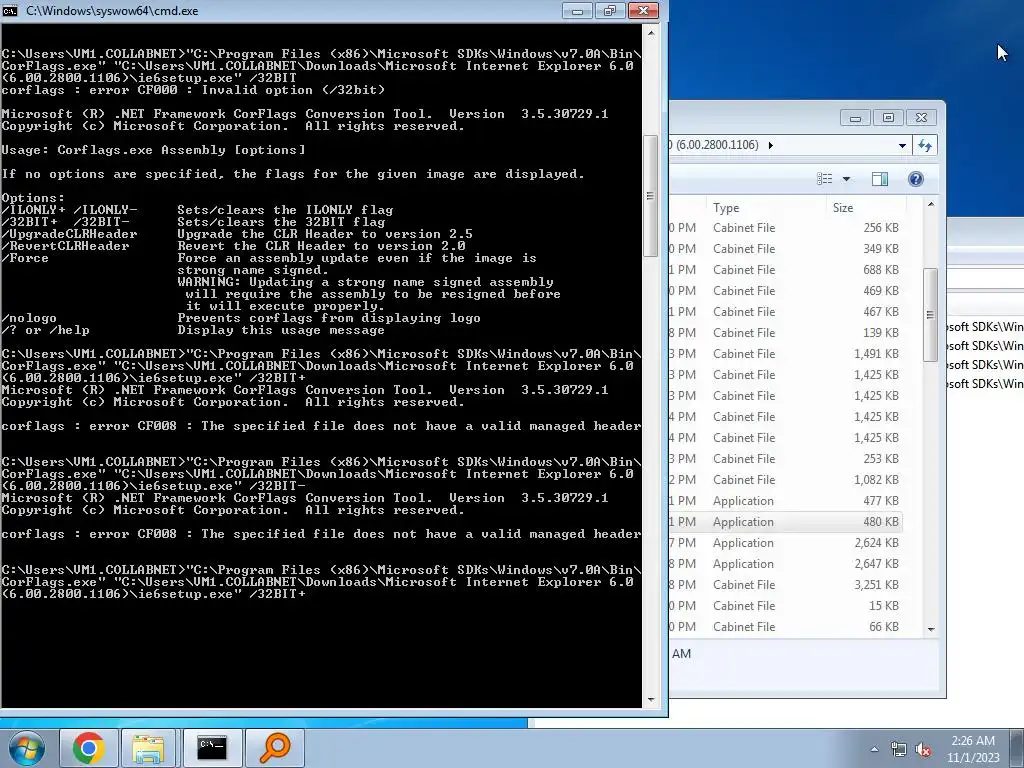Open the view options dropdown arrow

(846, 179)
